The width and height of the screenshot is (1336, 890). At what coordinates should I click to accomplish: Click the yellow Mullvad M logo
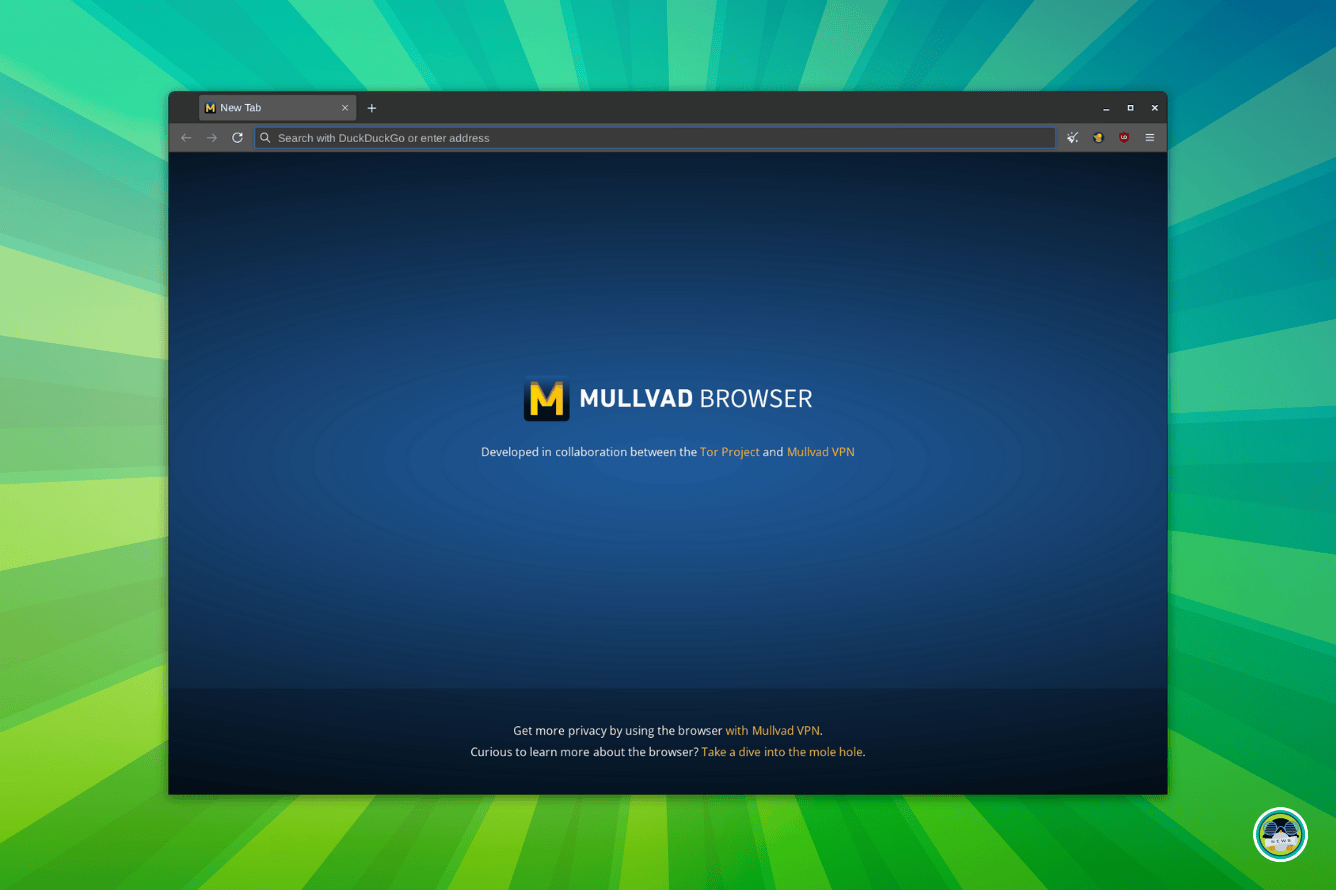tap(546, 399)
